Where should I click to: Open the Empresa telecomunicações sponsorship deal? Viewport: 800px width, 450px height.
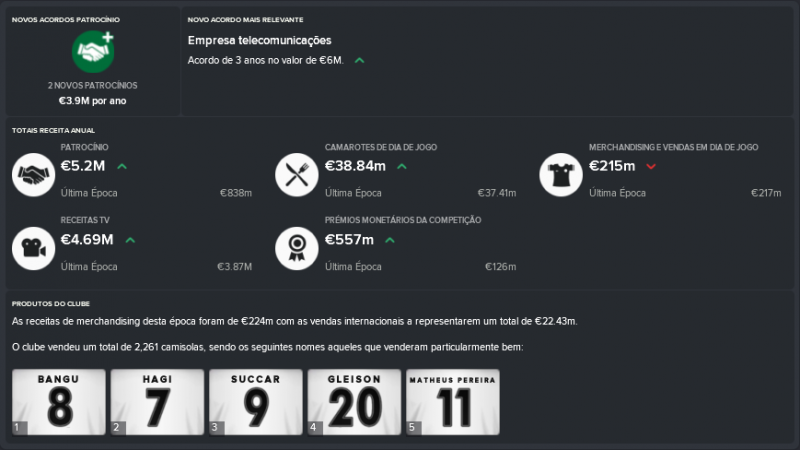pos(259,41)
